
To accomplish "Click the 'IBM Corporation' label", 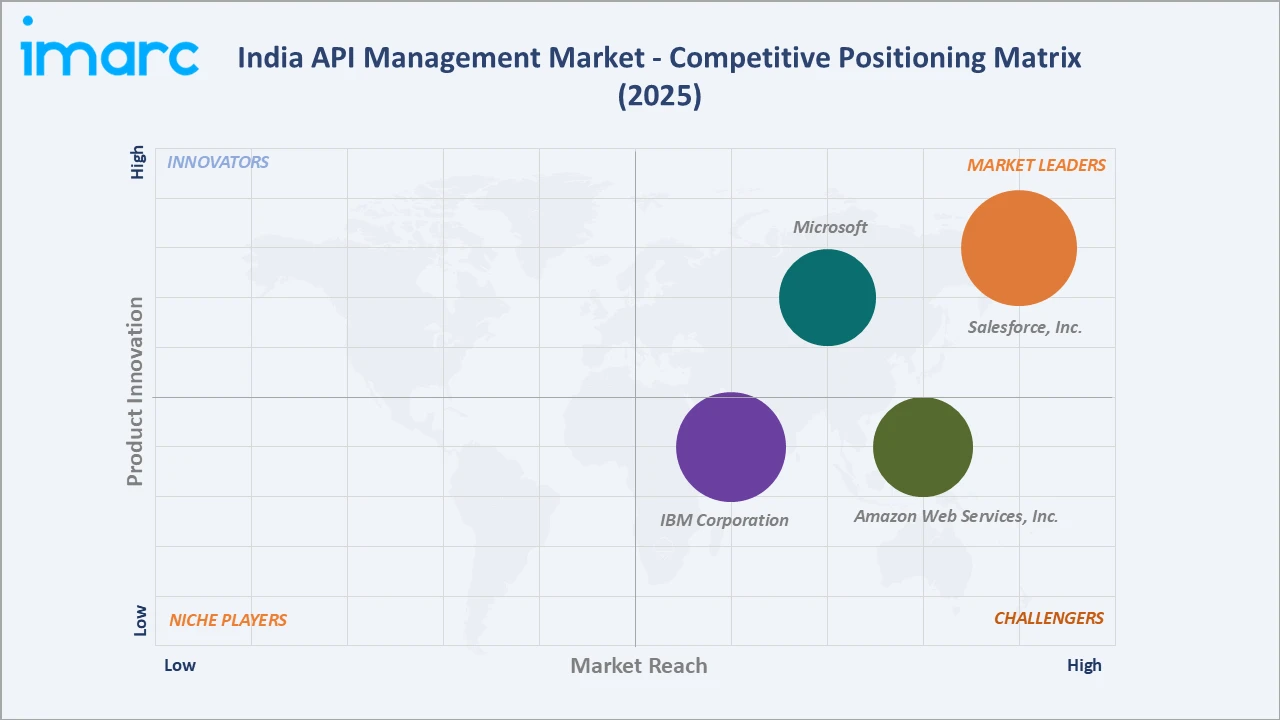I will [x=724, y=520].
